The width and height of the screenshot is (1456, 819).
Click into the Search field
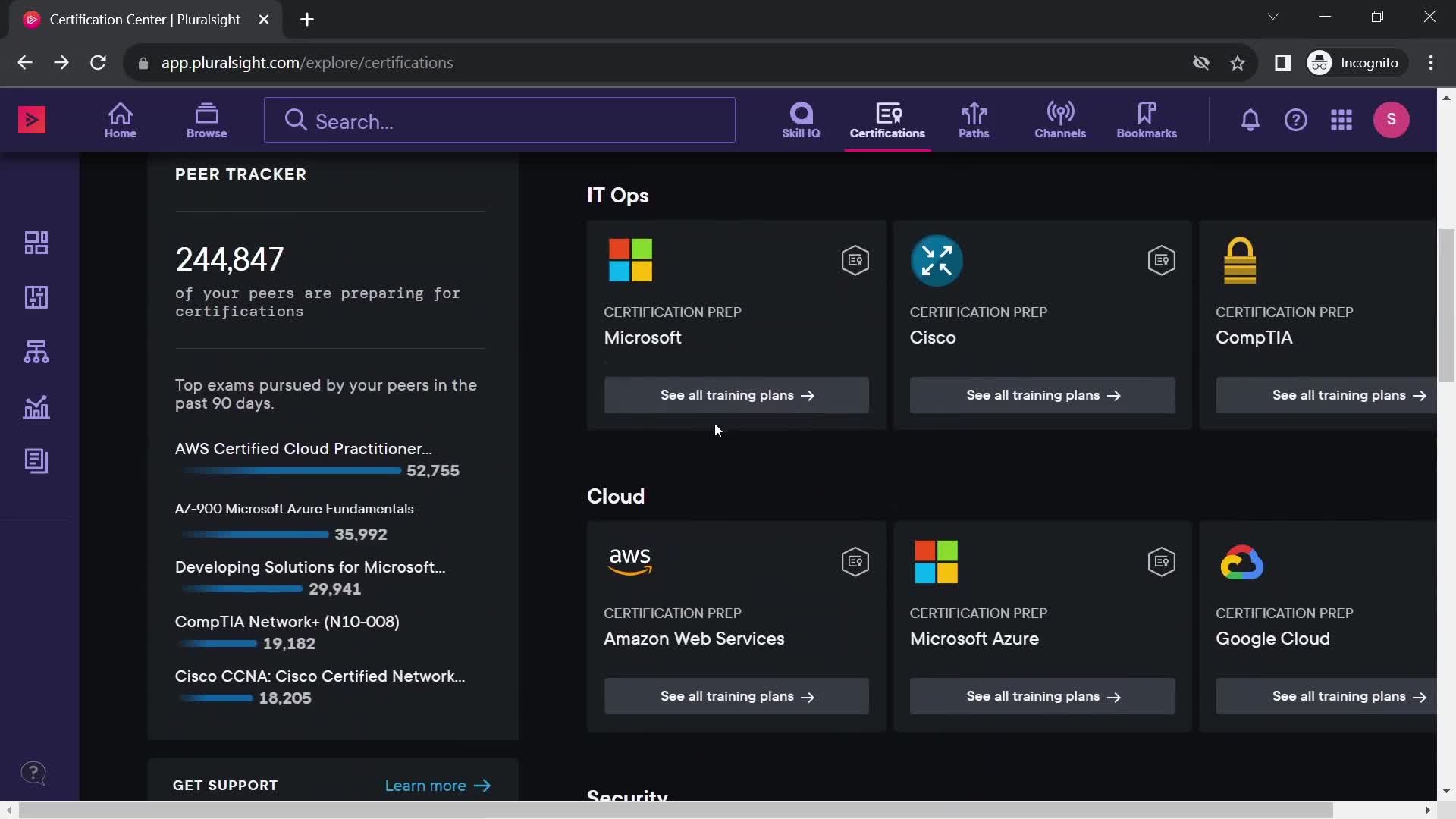click(x=499, y=120)
